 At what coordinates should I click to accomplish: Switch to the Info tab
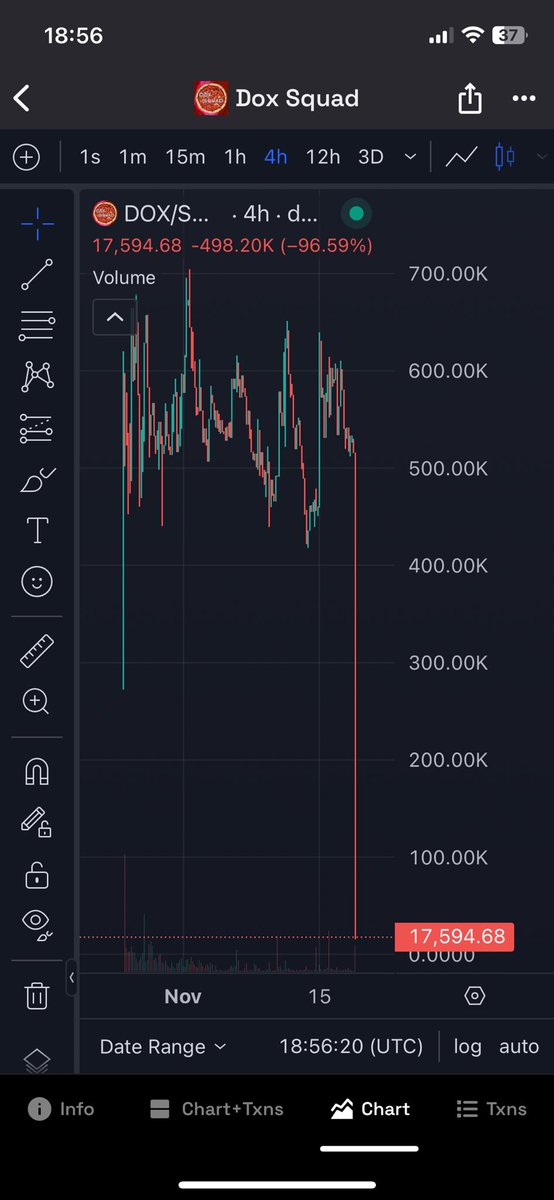coord(62,1109)
